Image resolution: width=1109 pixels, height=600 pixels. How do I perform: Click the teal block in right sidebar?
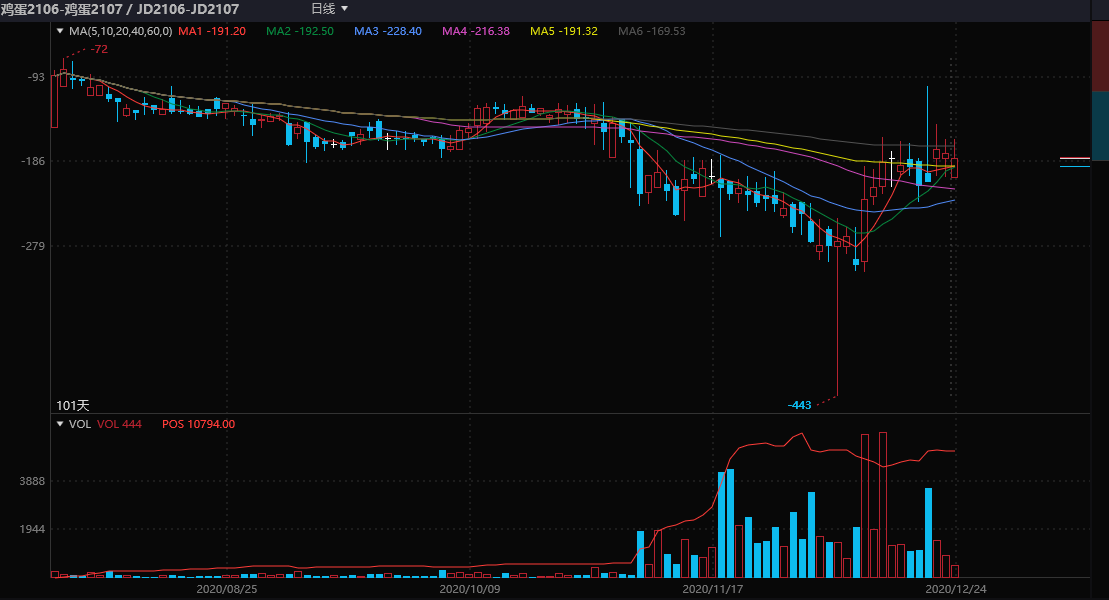point(1099,125)
